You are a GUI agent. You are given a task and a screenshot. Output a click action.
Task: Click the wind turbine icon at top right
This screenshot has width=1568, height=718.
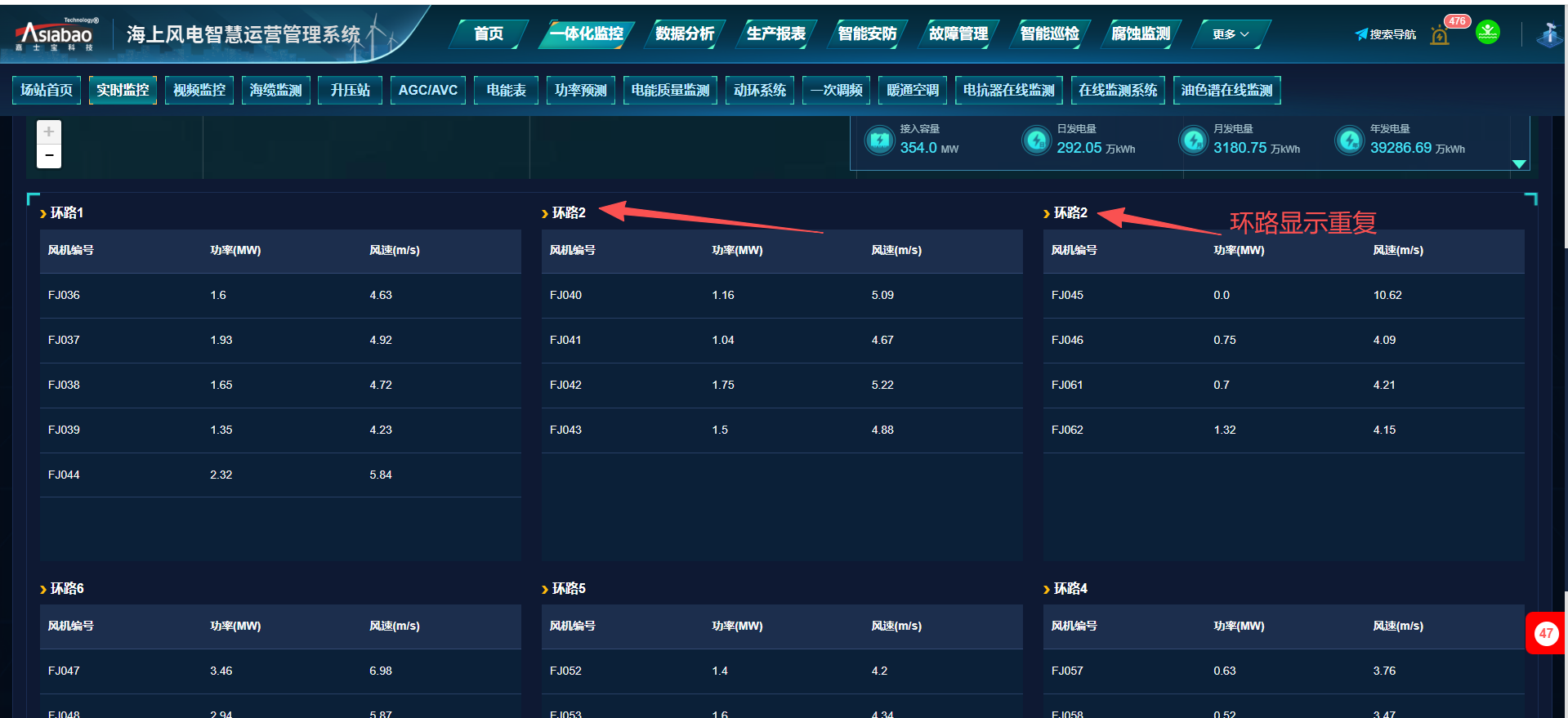(x=1548, y=34)
